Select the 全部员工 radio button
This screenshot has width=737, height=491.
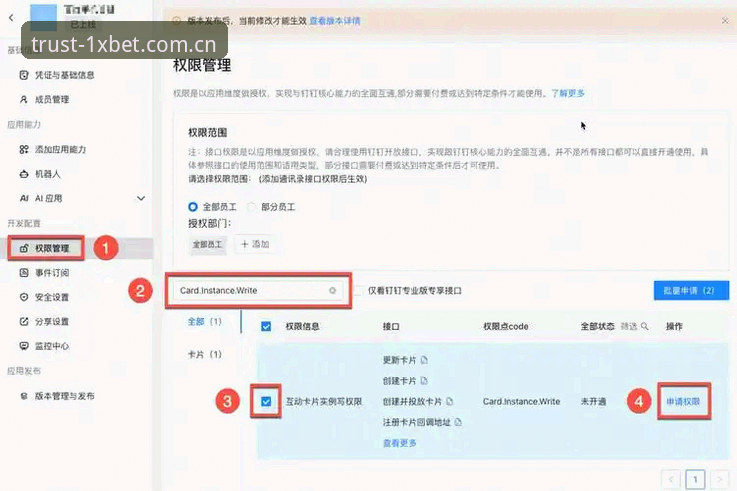click(x=193, y=207)
